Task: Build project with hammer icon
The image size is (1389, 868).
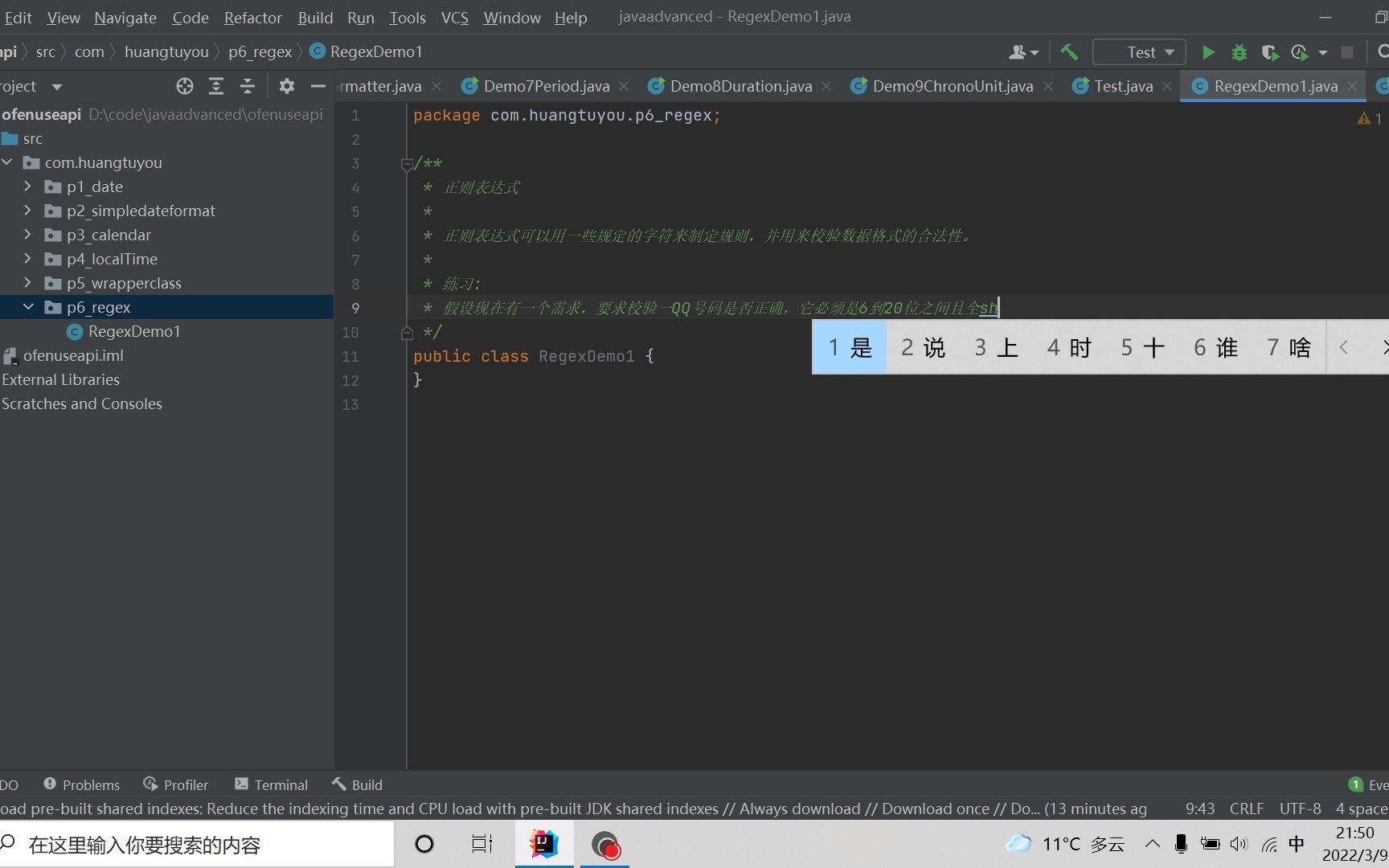Action: 1069,52
